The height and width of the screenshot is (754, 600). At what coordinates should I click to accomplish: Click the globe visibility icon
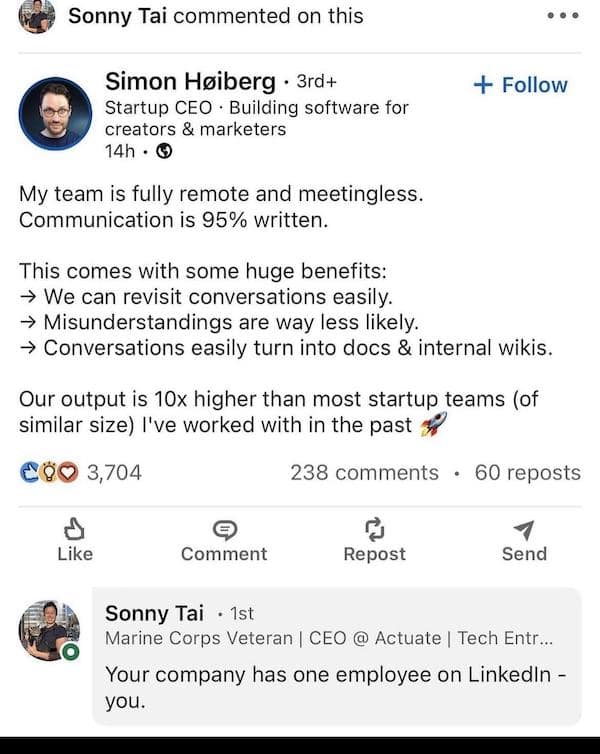tap(165, 152)
